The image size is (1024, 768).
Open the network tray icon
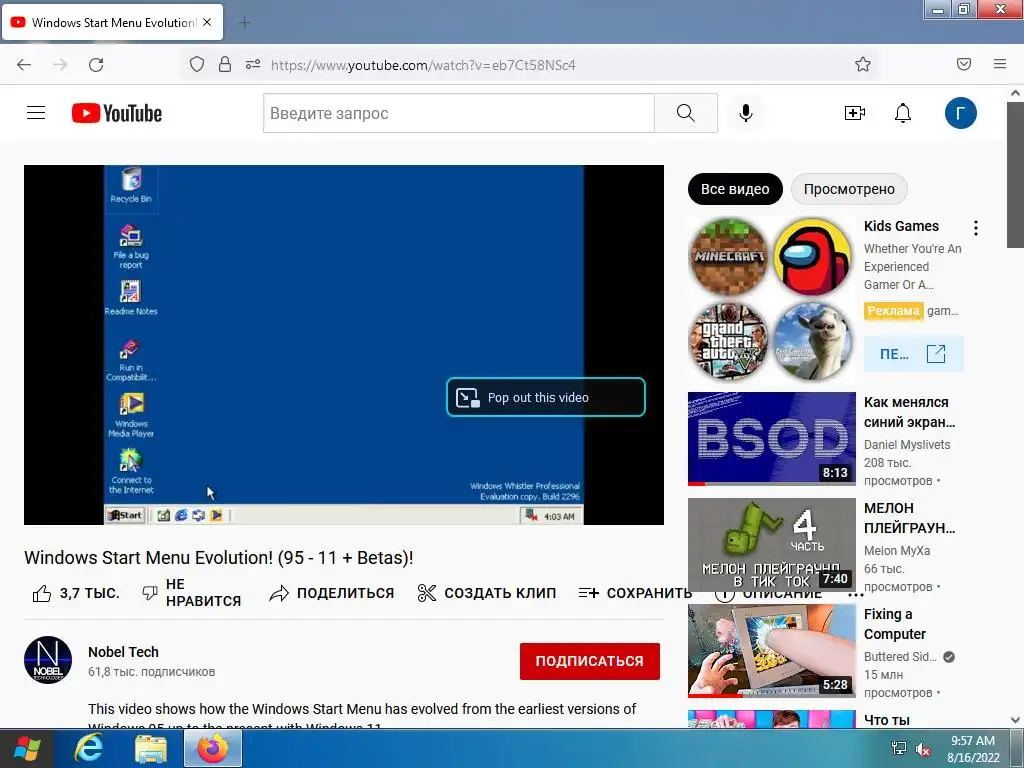click(899, 749)
